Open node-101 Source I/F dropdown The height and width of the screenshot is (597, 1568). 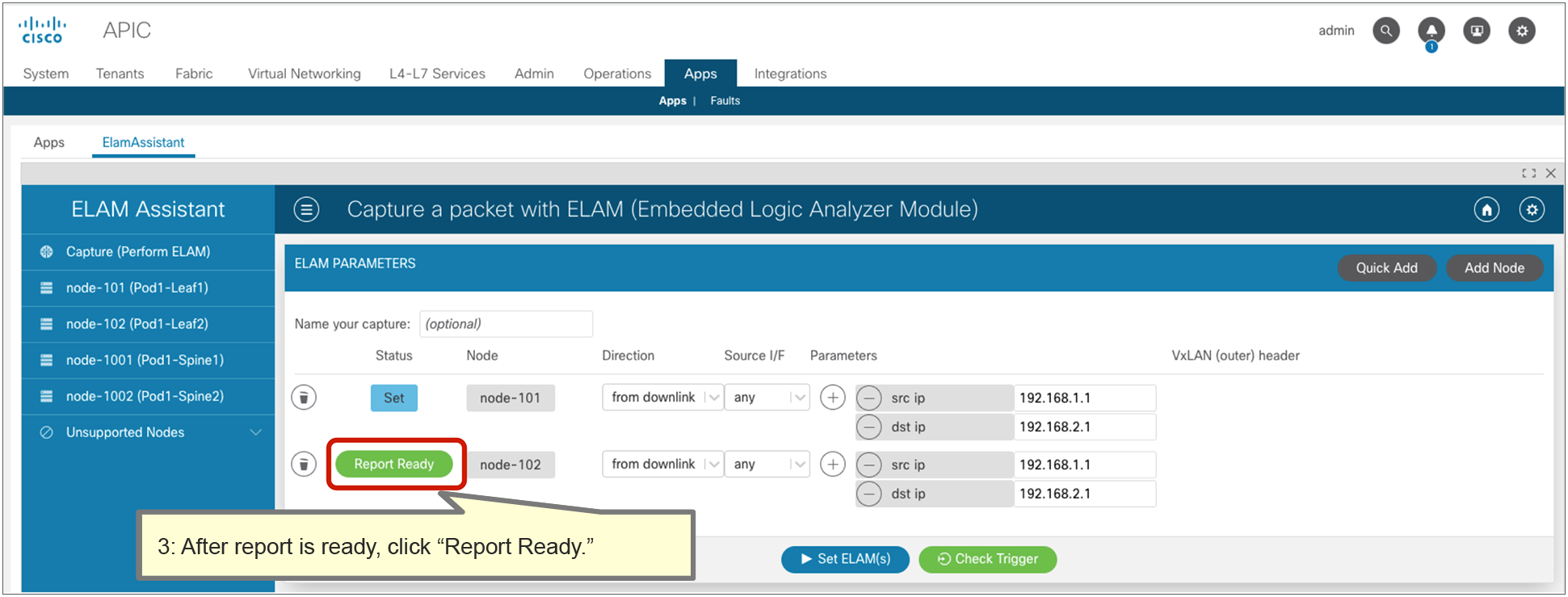(x=767, y=397)
